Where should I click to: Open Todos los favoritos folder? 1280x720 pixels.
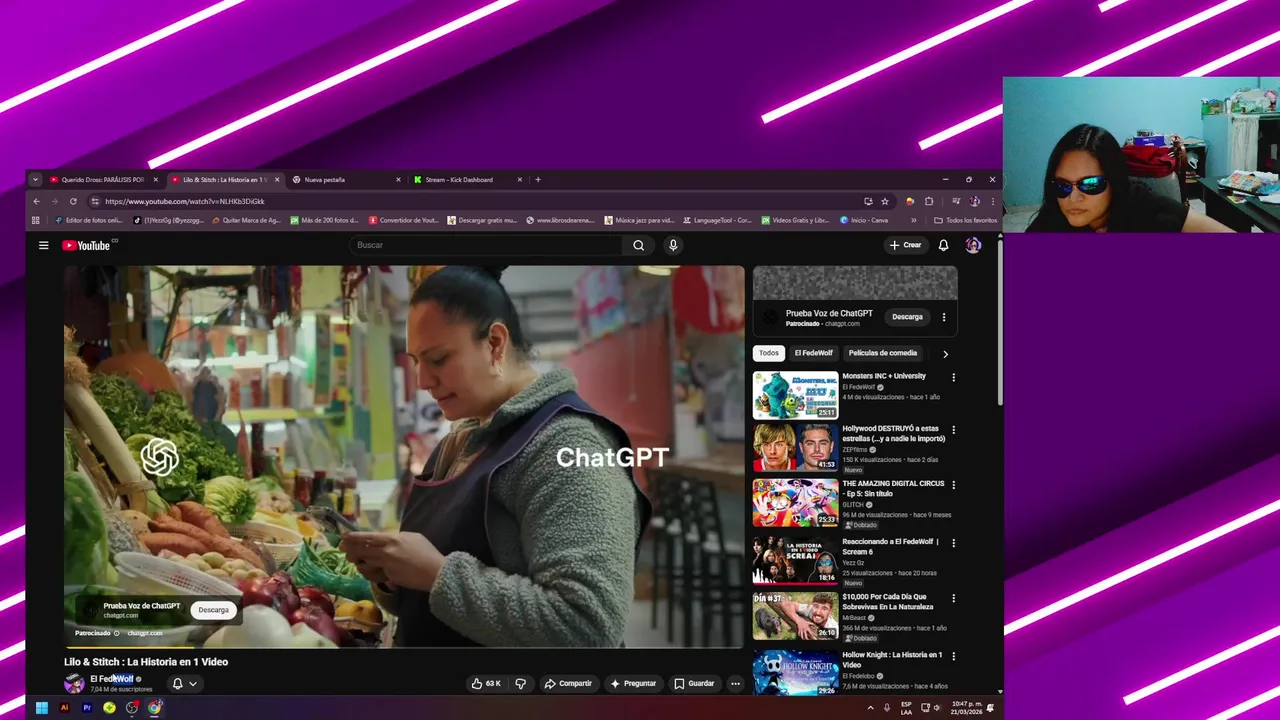966,220
